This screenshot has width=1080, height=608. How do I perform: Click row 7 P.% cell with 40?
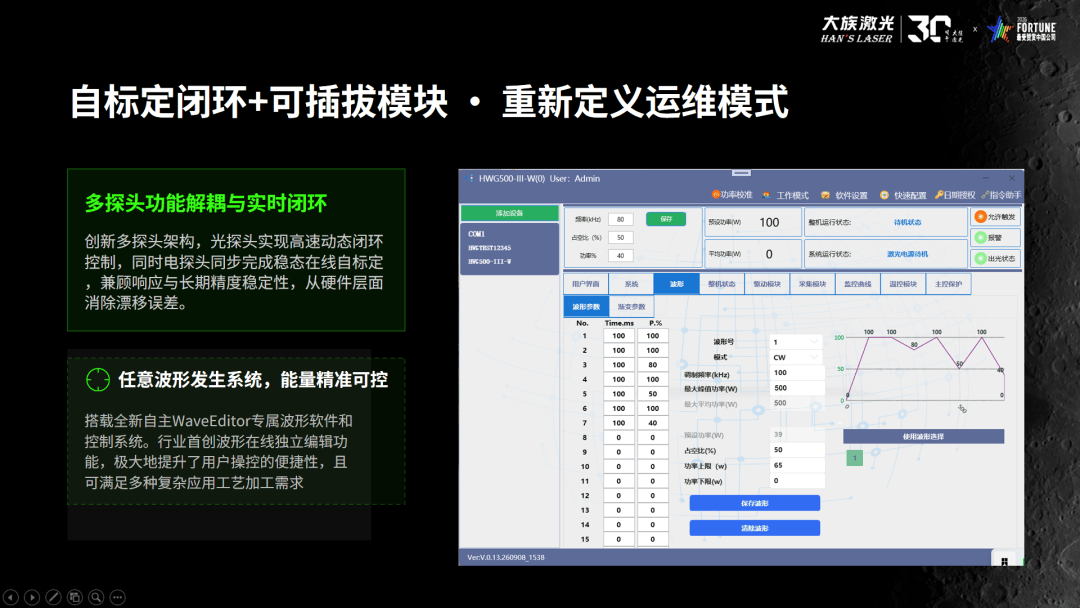coord(652,423)
